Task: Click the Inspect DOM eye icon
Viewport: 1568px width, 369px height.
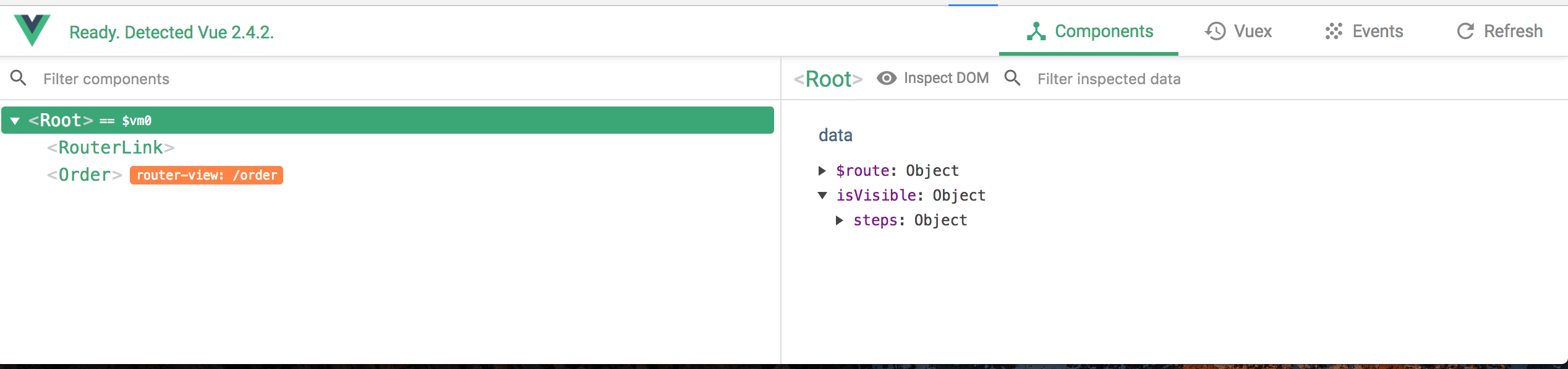Action: point(887,78)
